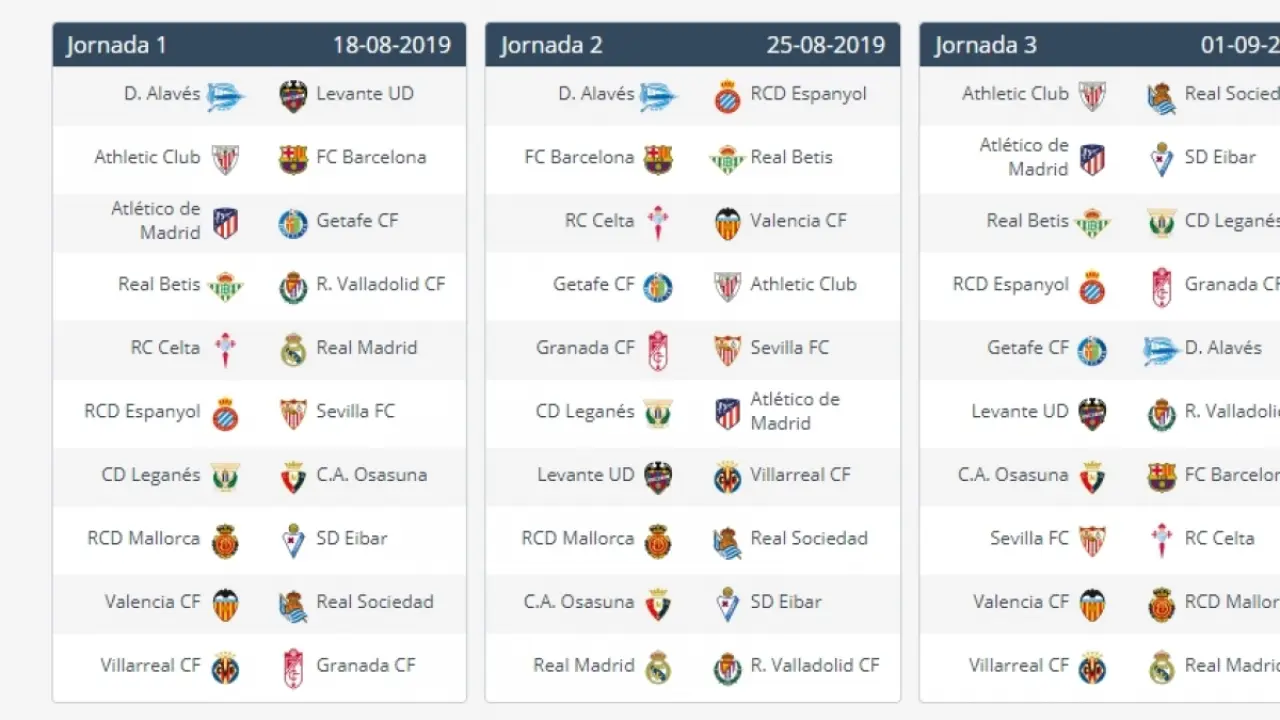
Task: Click Getafe CF crest in Jornada 1
Action: (x=293, y=223)
